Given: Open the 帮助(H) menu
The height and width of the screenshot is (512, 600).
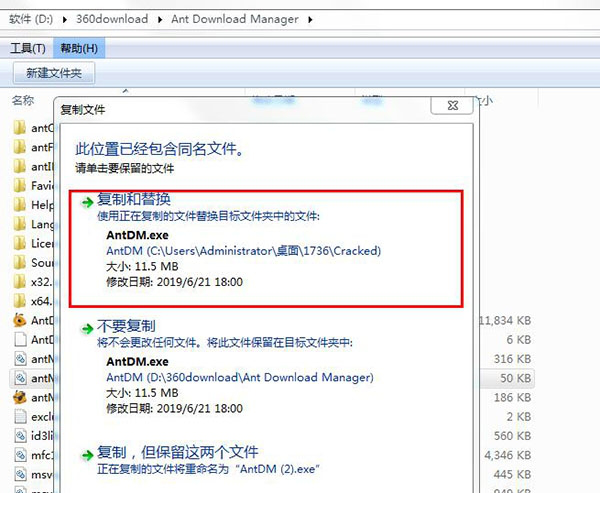Looking at the screenshot, I should [x=79, y=48].
